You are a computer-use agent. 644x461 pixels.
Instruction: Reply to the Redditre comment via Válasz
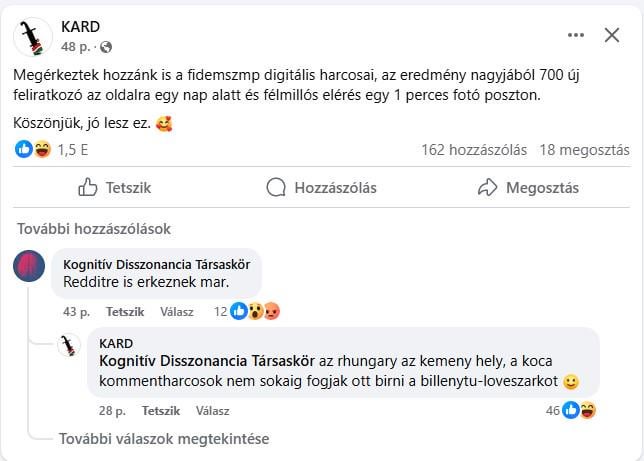click(x=177, y=312)
